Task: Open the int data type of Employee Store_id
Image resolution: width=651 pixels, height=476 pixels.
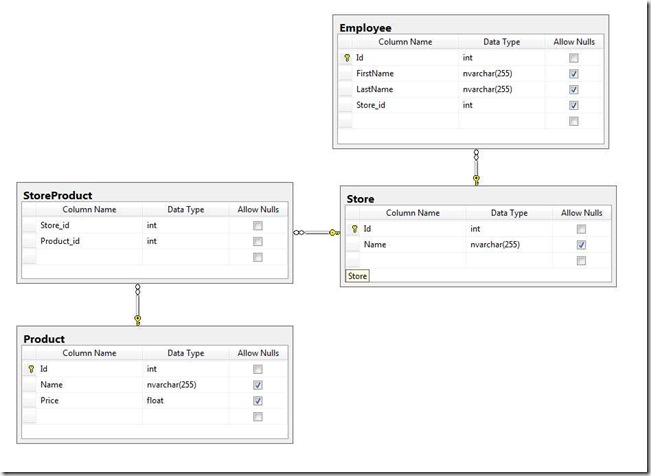Action: tap(502, 105)
